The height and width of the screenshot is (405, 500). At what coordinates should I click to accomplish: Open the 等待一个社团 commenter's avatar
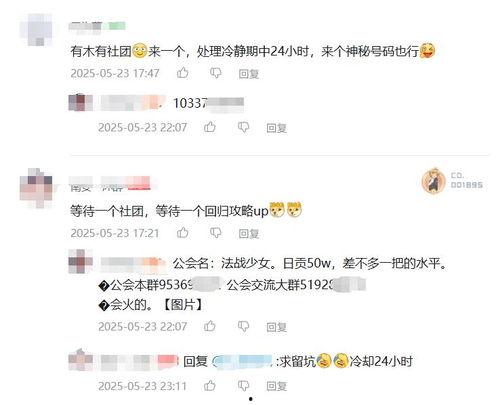pos(36,188)
